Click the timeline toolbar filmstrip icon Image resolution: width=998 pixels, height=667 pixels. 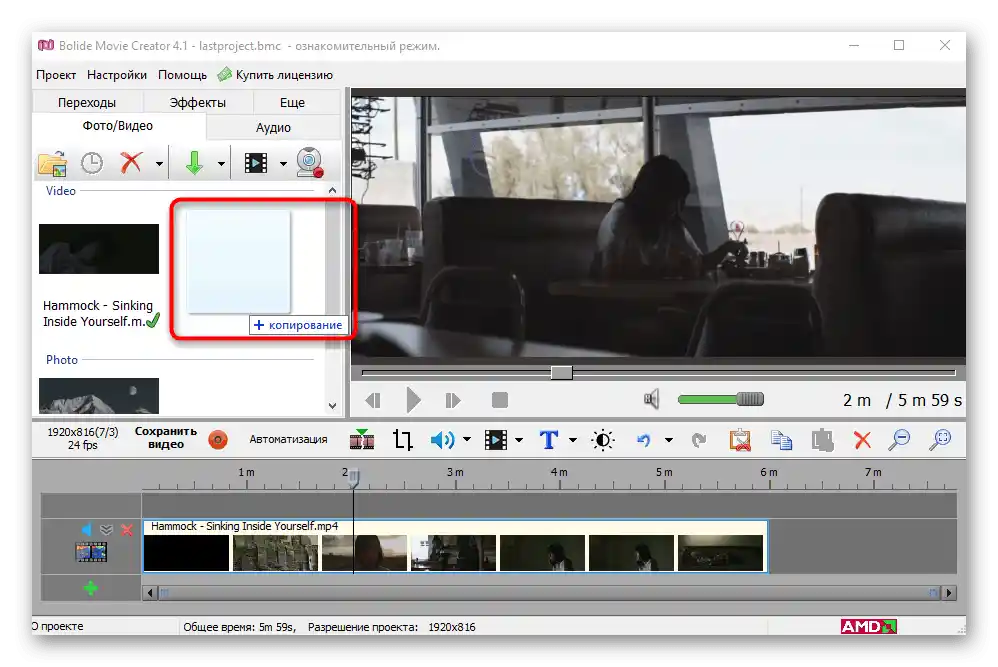click(496, 439)
